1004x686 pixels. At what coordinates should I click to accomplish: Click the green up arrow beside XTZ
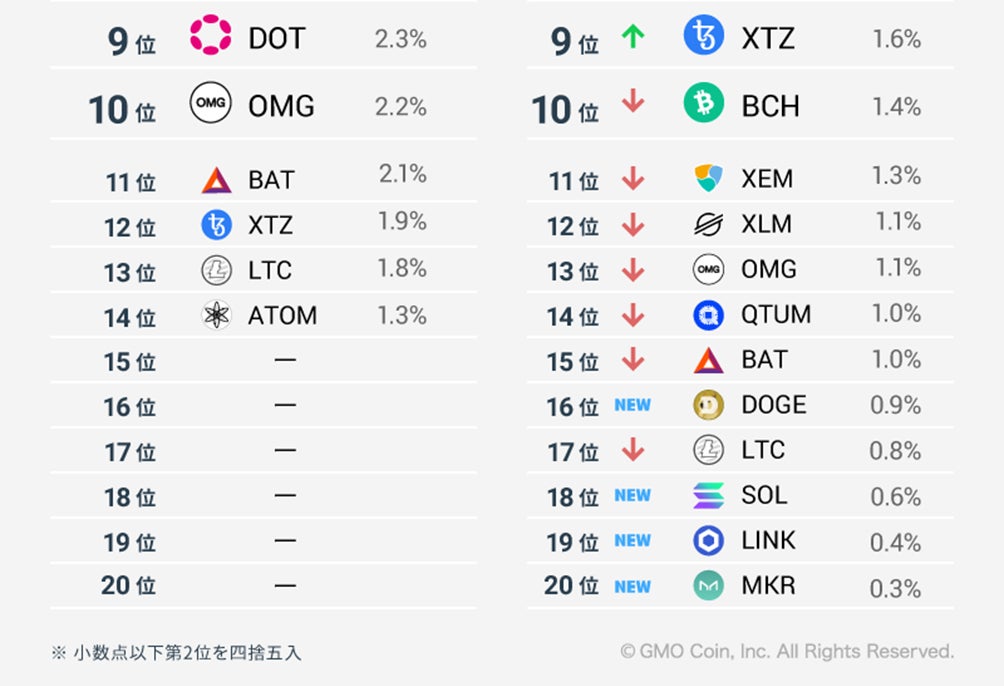pos(632,38)
